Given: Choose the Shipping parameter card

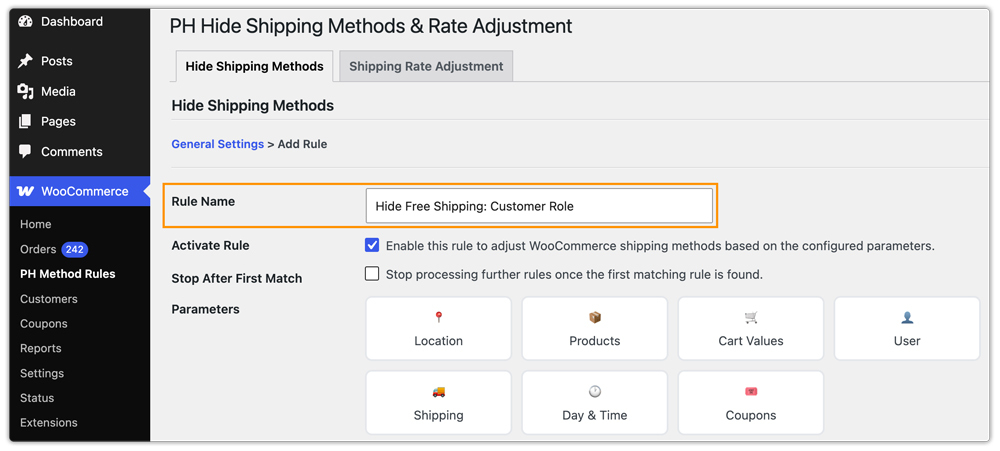Looking at the screenshot, I should [x=438, y=403].
